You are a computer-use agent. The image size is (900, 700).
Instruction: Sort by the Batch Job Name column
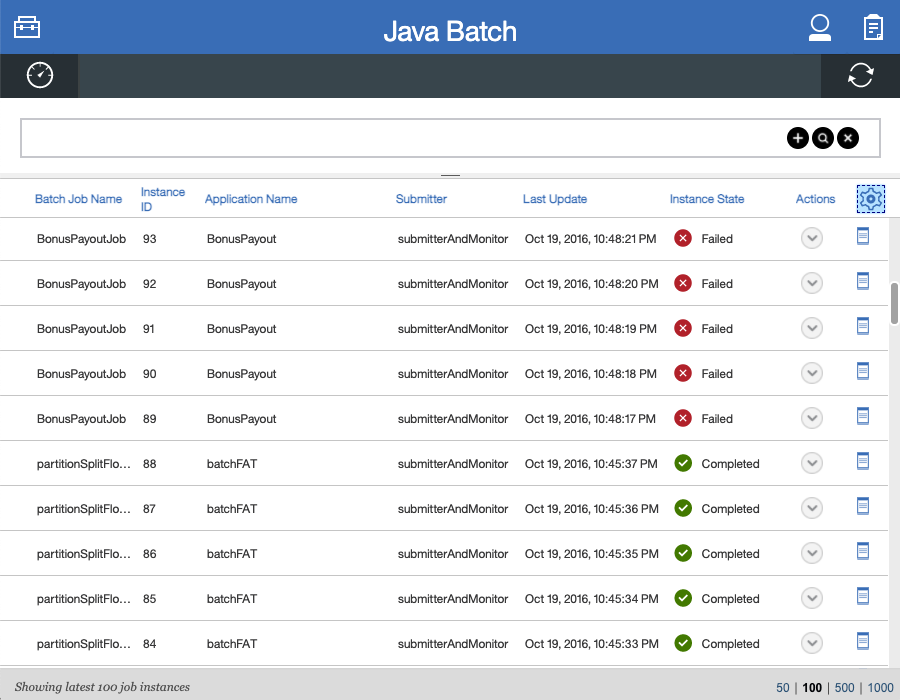[78, 199]
